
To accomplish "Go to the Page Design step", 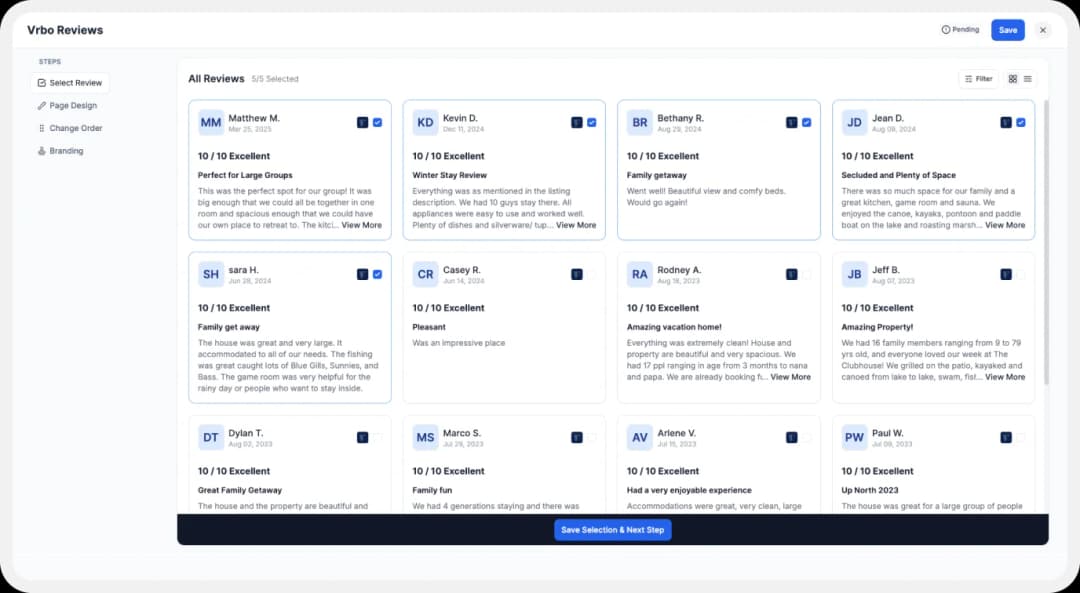I will pos(72,105).
